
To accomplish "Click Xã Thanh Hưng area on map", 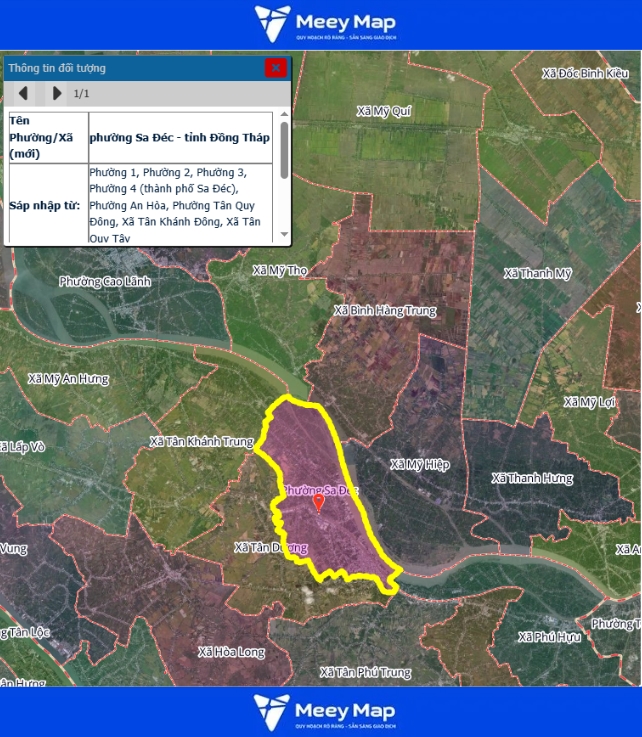I will 532,479.
